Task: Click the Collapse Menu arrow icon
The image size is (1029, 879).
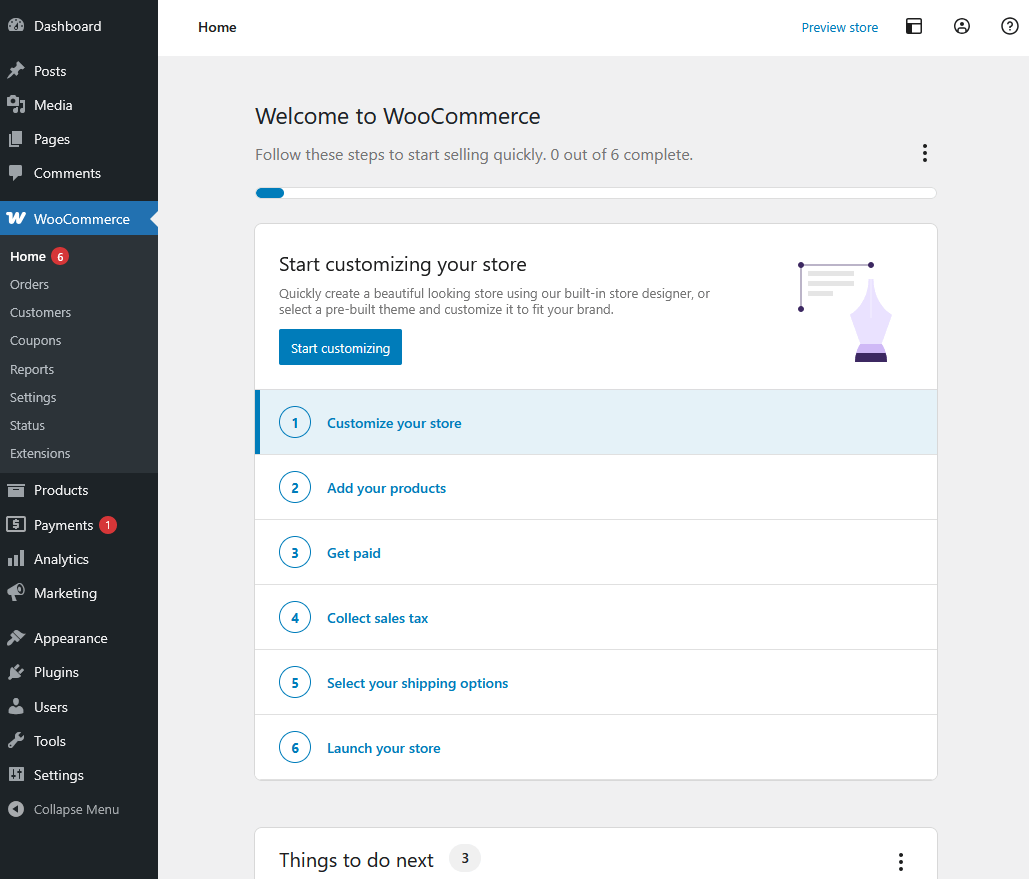Action: (x=16, y=809)
